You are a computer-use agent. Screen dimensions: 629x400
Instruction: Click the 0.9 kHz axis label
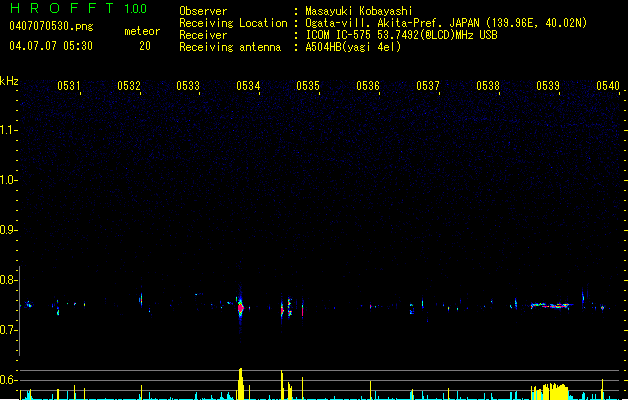(8, 230)
